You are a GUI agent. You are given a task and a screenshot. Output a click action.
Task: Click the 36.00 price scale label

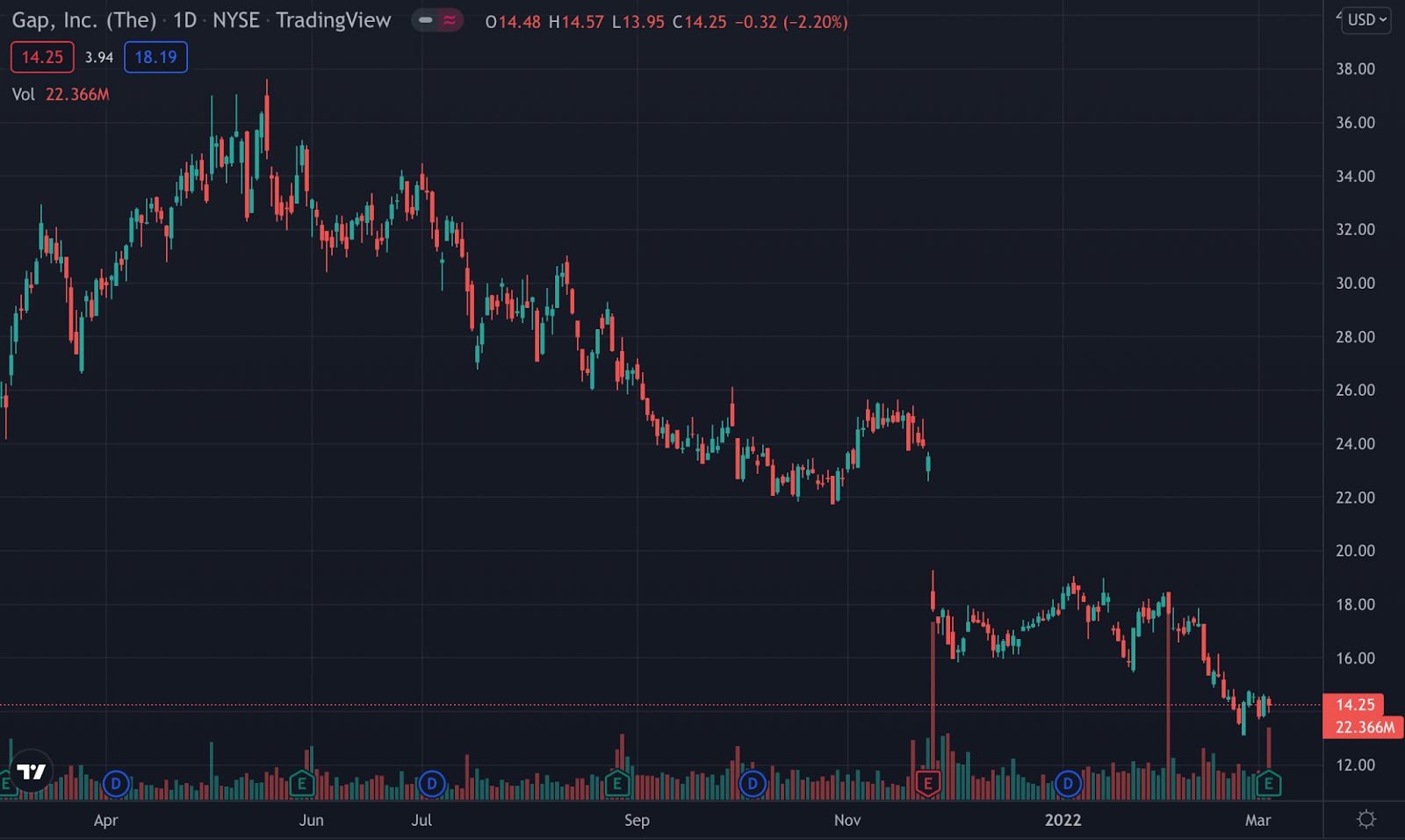point(1355,122)
